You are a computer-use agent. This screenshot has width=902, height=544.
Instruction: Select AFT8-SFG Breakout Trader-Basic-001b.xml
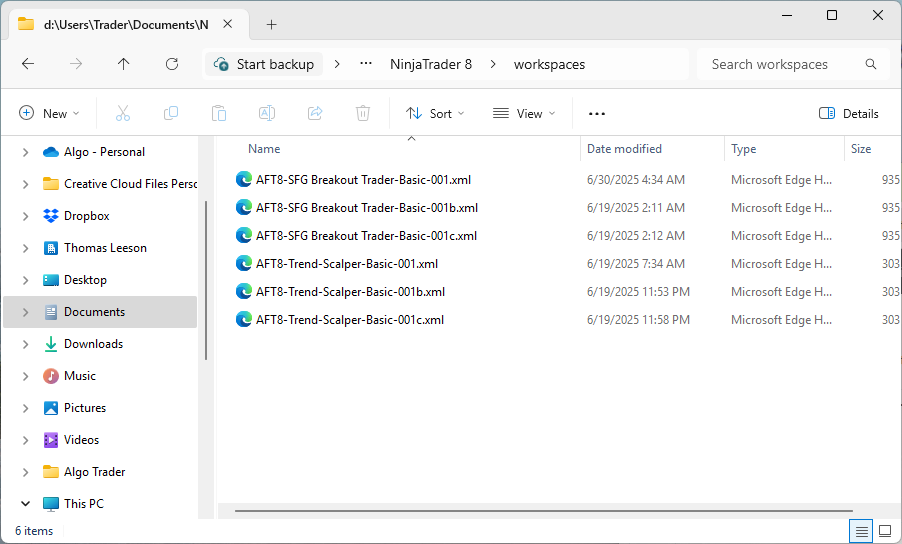tap(367, 208)
